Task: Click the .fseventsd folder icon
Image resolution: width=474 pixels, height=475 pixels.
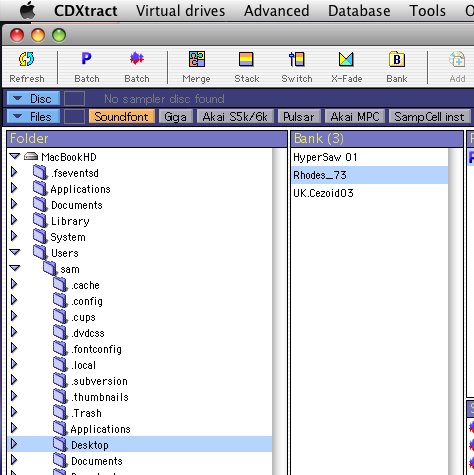Action: 40,172
